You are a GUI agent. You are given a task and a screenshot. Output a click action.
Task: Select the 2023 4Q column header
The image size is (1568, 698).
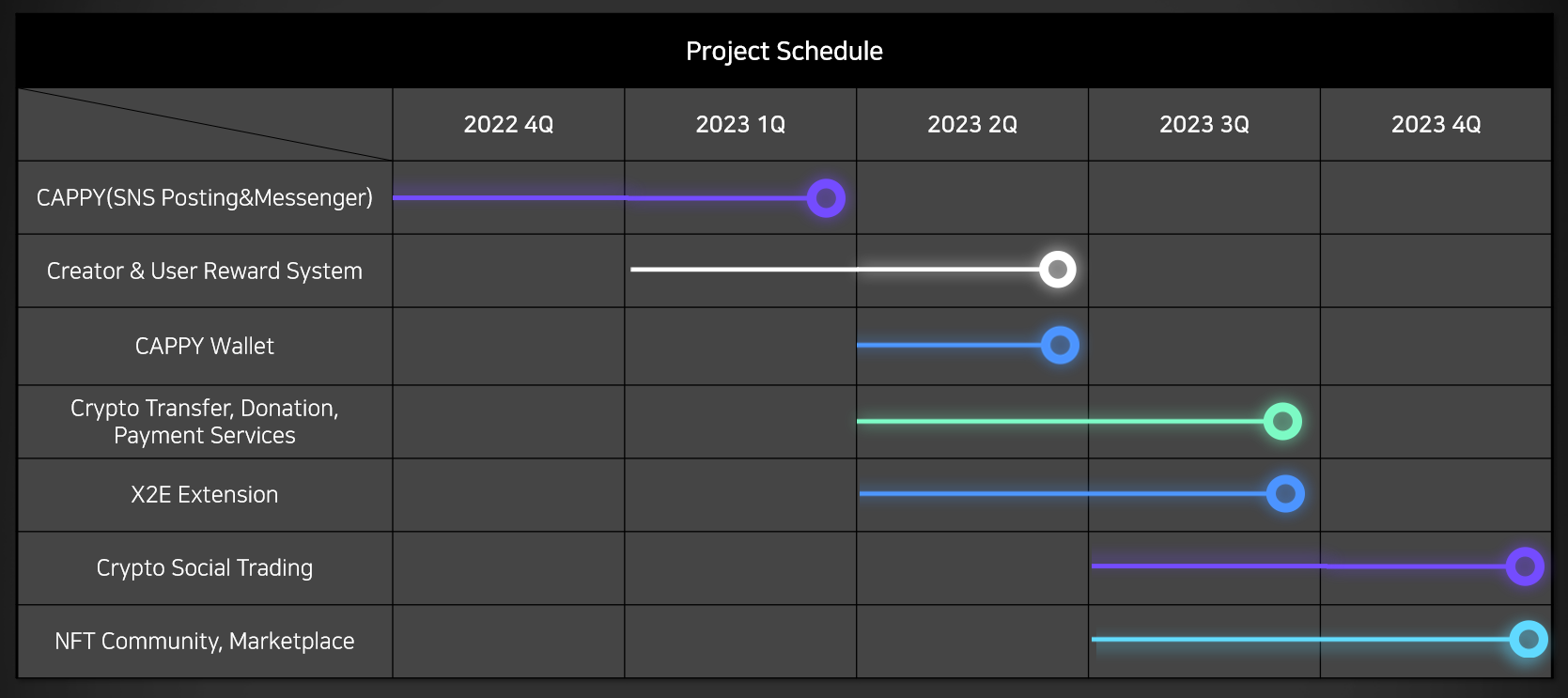pyautogui.click(x=1436, y=125)
